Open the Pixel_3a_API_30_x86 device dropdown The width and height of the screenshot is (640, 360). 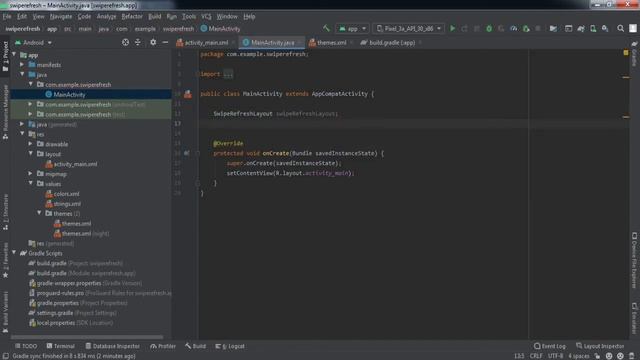409,29
